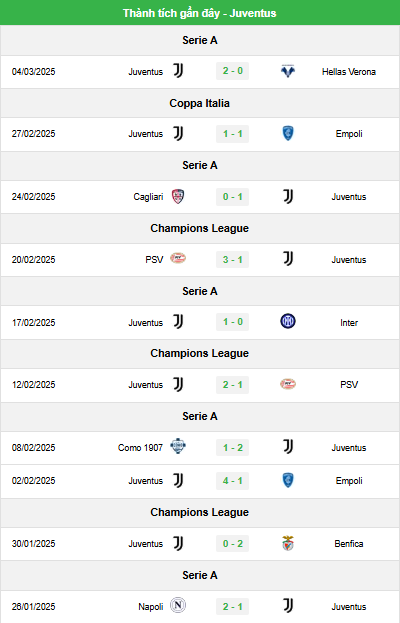The height and width of the screenshot is (623, 400).
Task: Click the Thành tích gần đây - Juventus title bar
Action: (200, 13)
